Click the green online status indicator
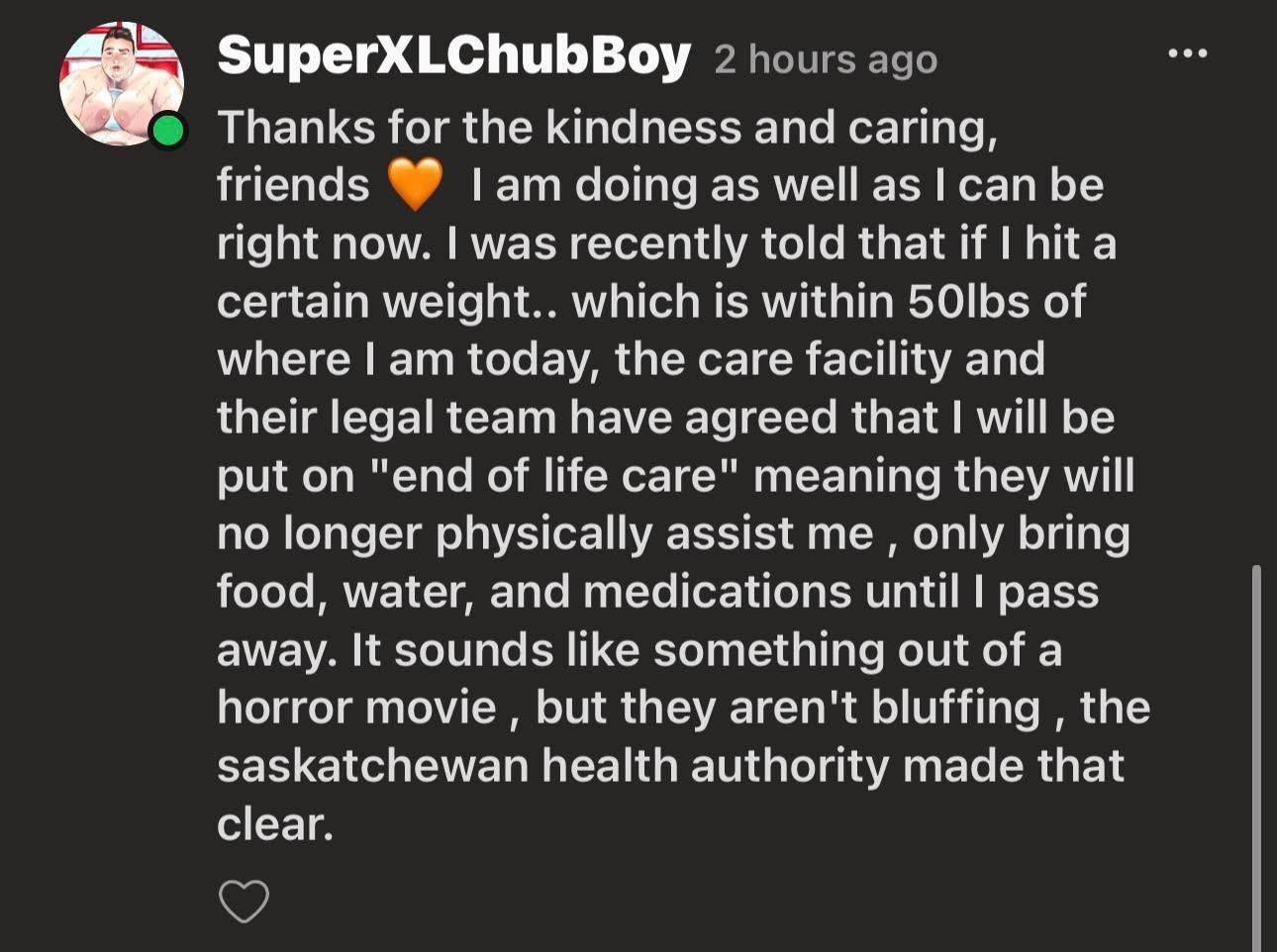1277x952 pixels. pyautogui.click(x=169, y=131)
